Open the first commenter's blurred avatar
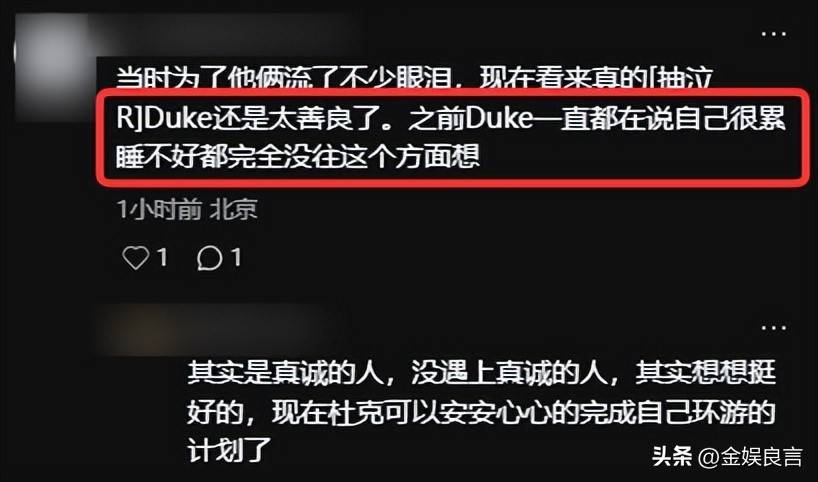The height and width of the screenshot is (482, 818). click(52, 68)
